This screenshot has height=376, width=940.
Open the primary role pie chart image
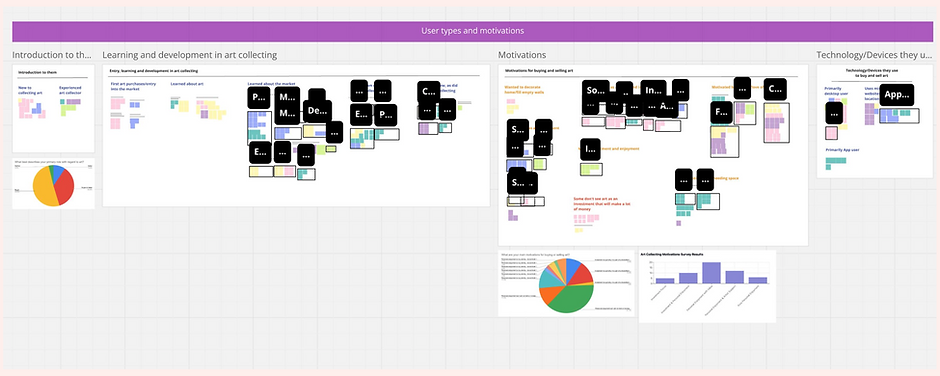53,184
